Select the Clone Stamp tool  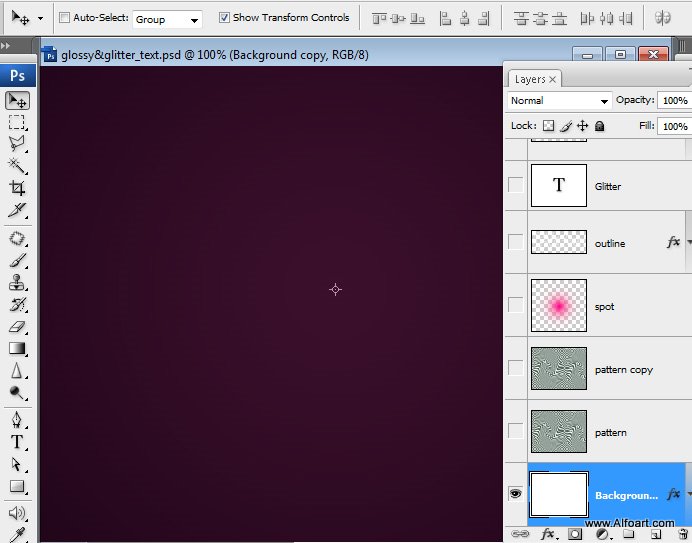[17, 282]
